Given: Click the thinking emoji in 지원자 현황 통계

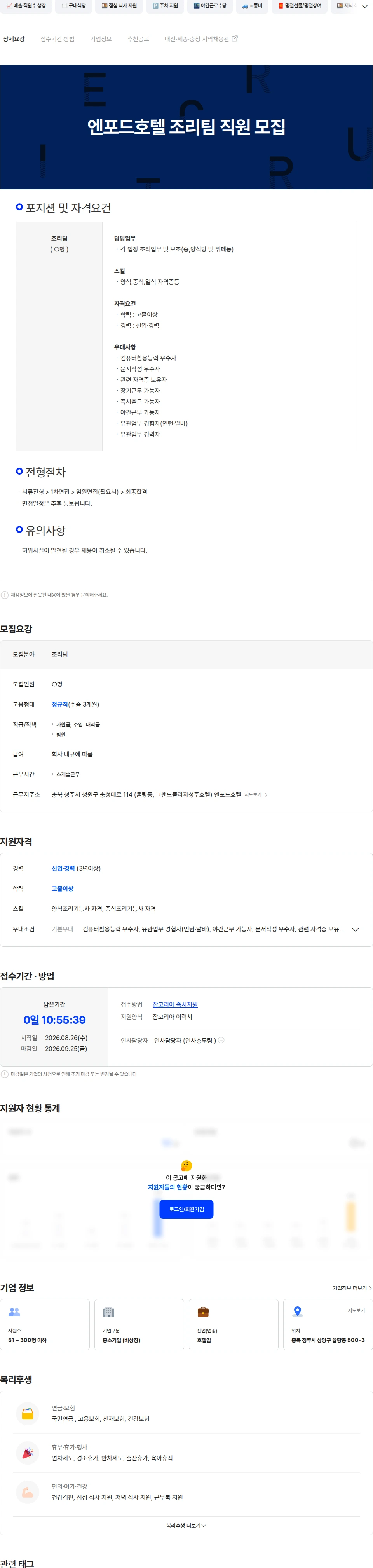Looking at the screenshot, I should 186,1166.
